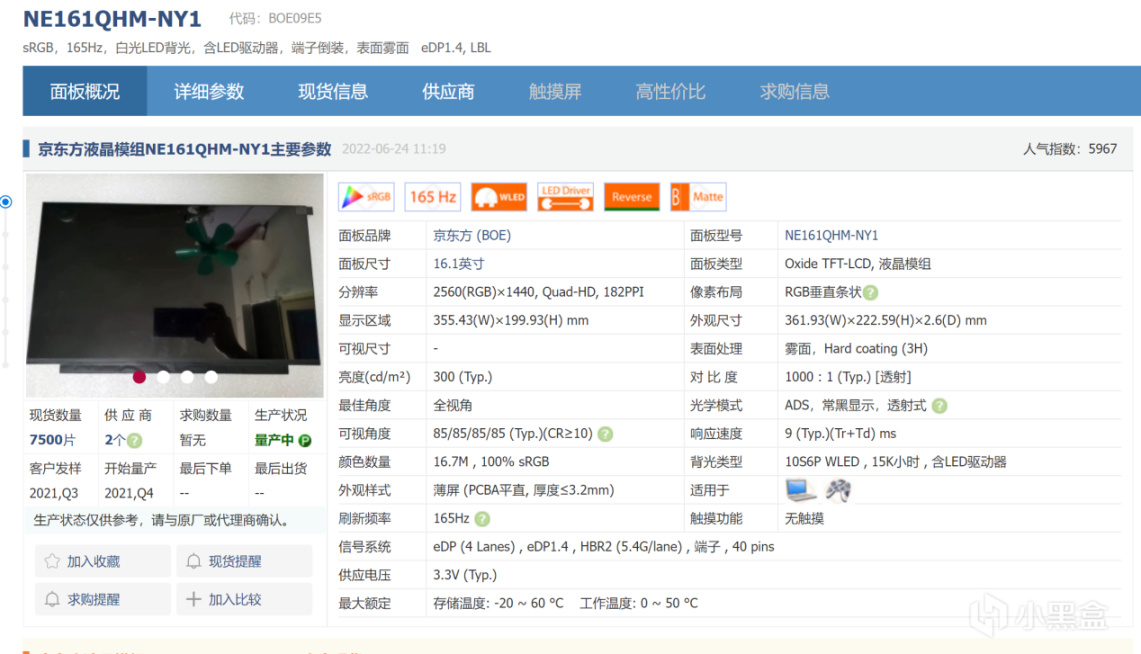Click the laptop application icon
The height and width of the screenshot is (654, 1141).
coord(800,490)
